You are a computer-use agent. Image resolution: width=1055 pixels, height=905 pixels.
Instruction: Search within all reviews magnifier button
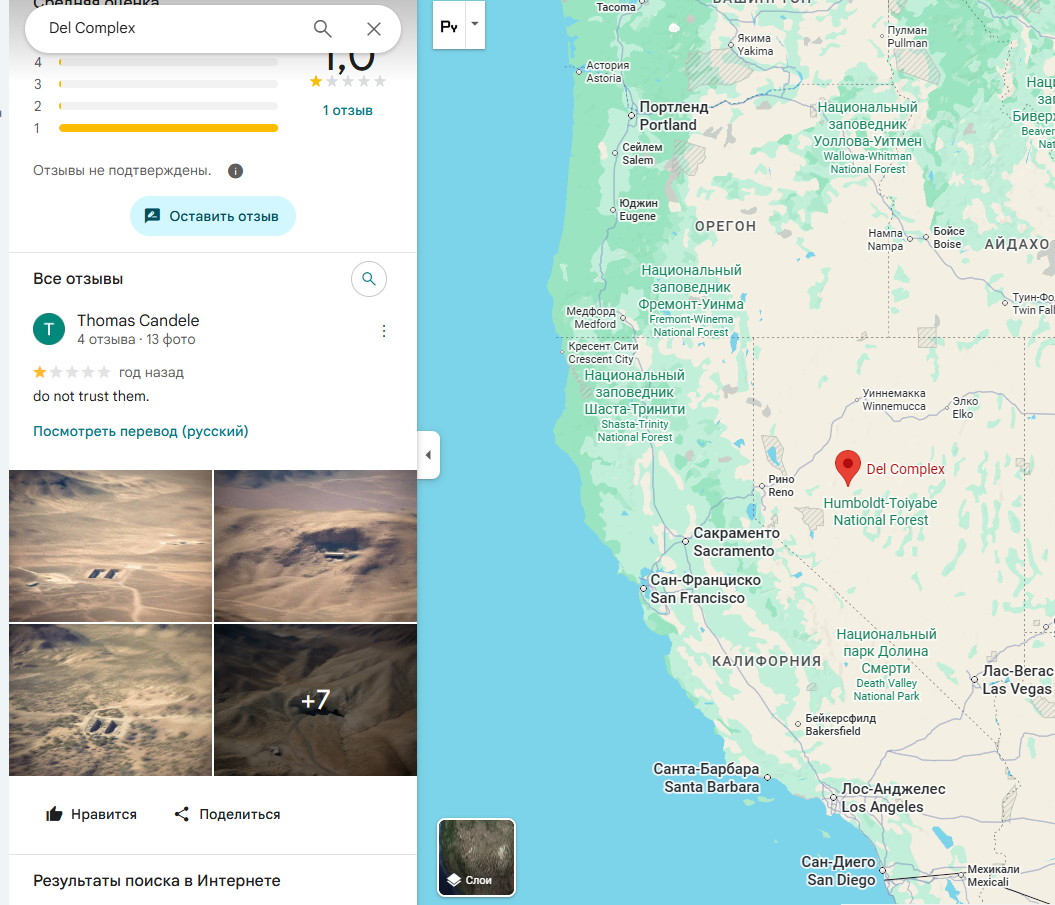point(369,279)
